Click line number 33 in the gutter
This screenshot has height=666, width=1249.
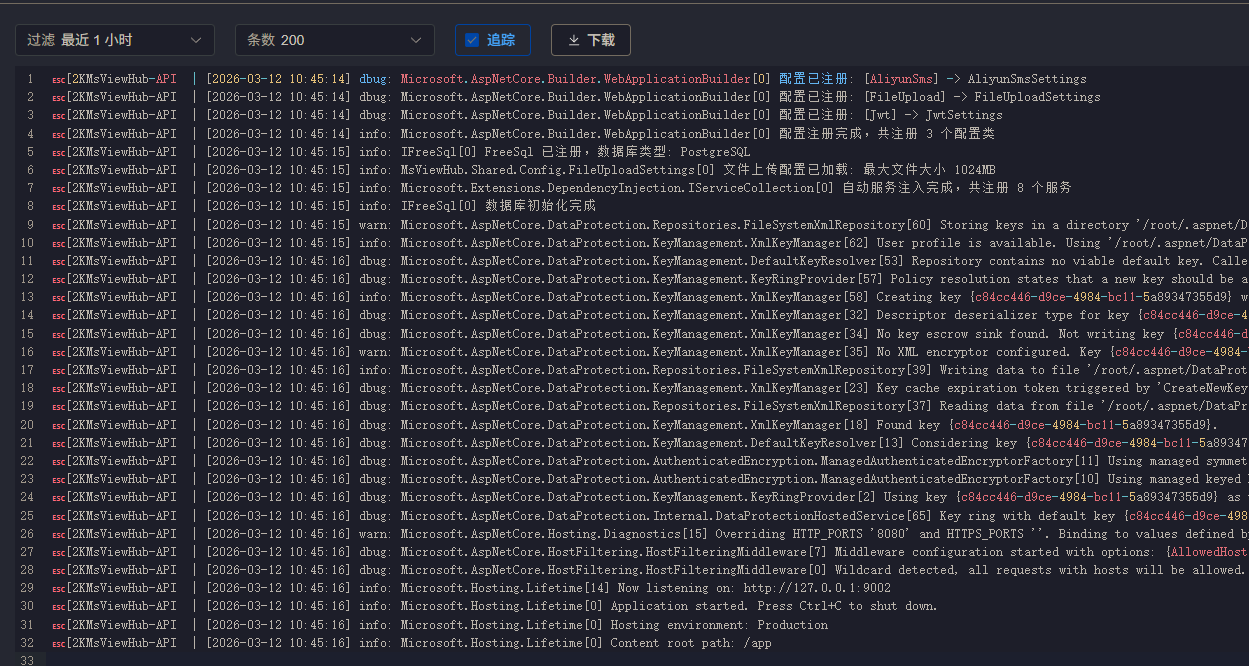coord(27,661)
